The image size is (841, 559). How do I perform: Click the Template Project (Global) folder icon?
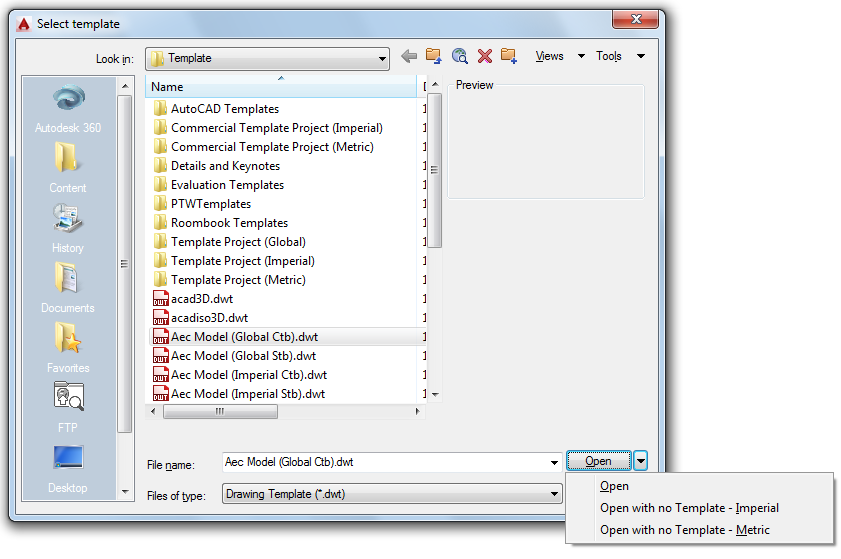coord(160,241)
